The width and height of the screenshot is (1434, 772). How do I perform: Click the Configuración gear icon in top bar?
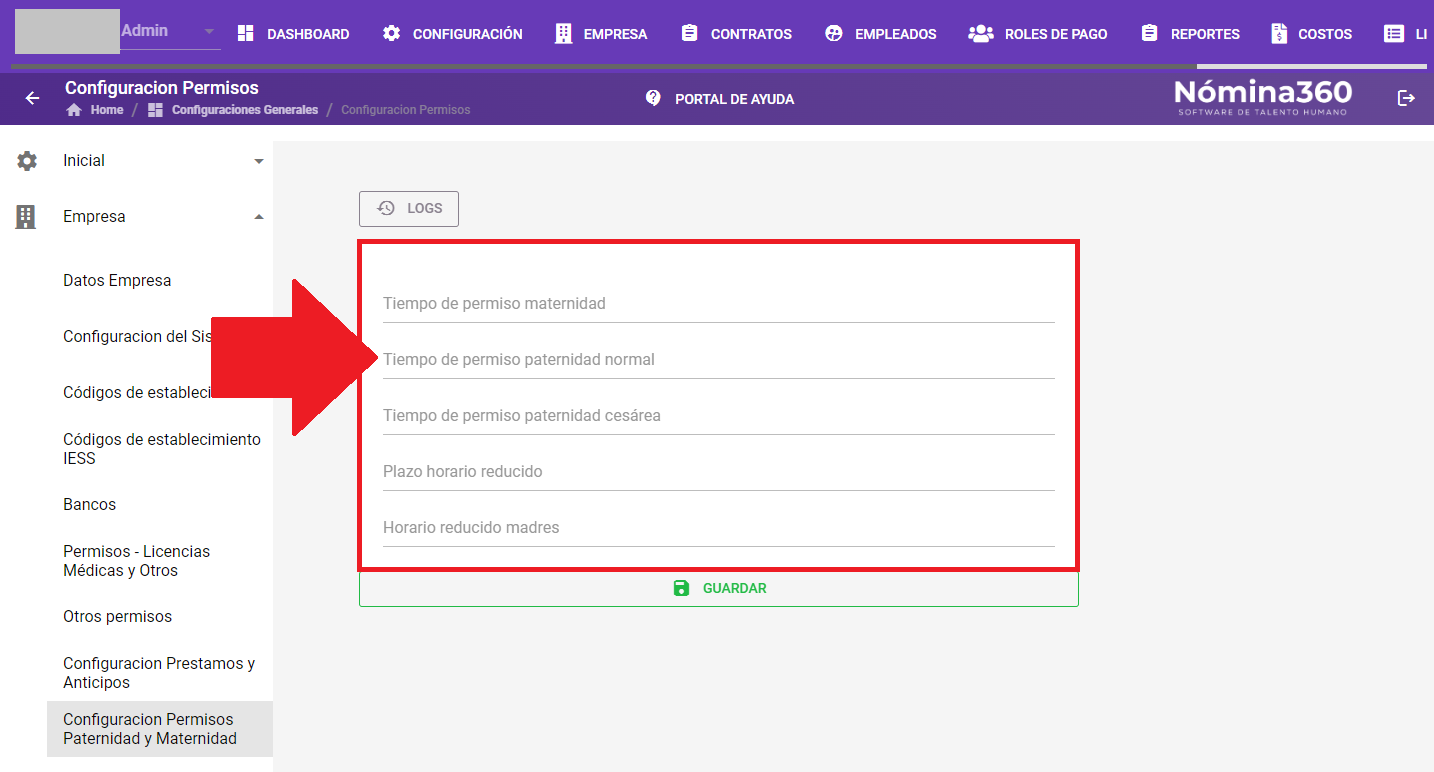392,33
